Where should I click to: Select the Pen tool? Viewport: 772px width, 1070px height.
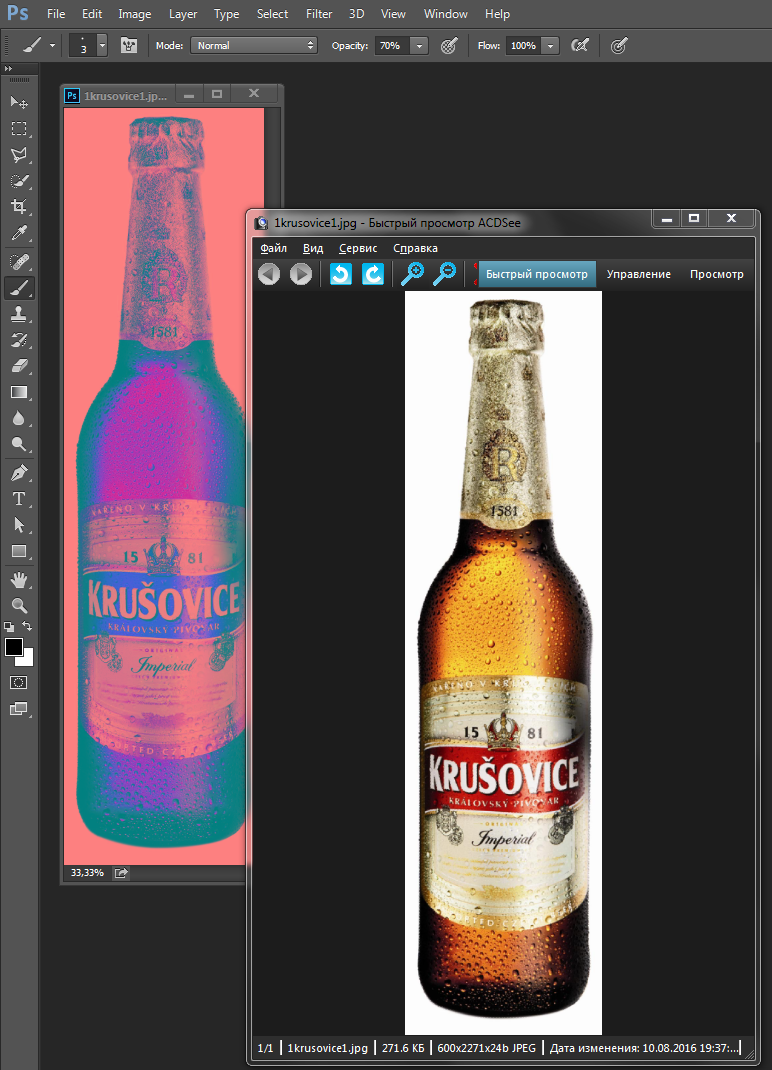(19, 472)
